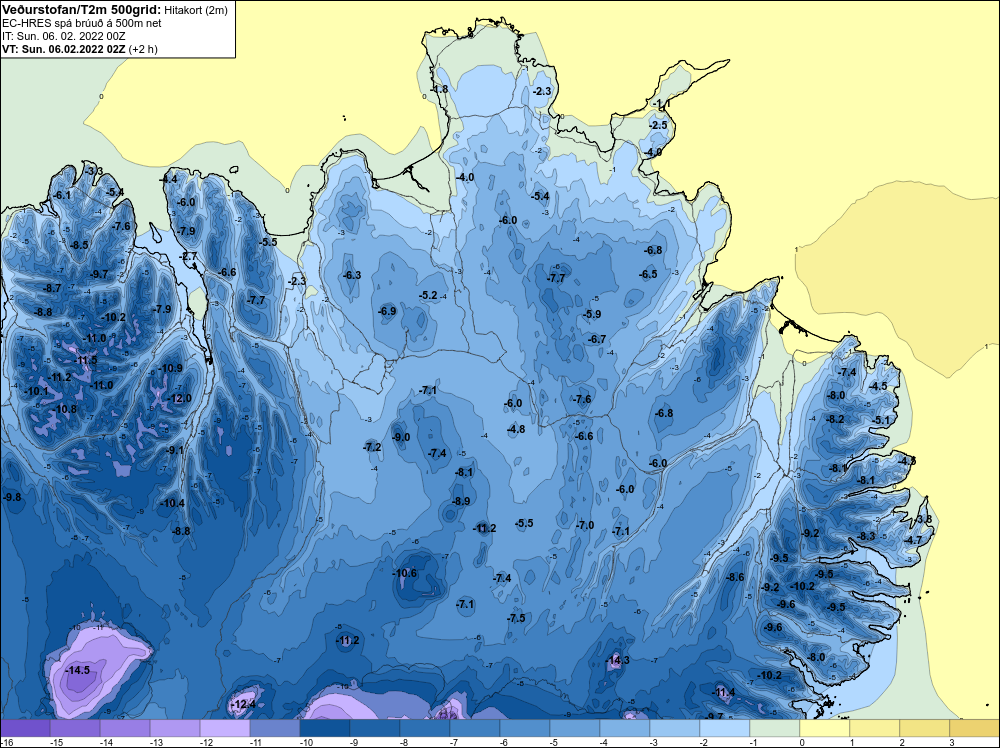The image size is (1000, 748).
Task: Click the -8.6 temperature label
Action: [735, 577]
